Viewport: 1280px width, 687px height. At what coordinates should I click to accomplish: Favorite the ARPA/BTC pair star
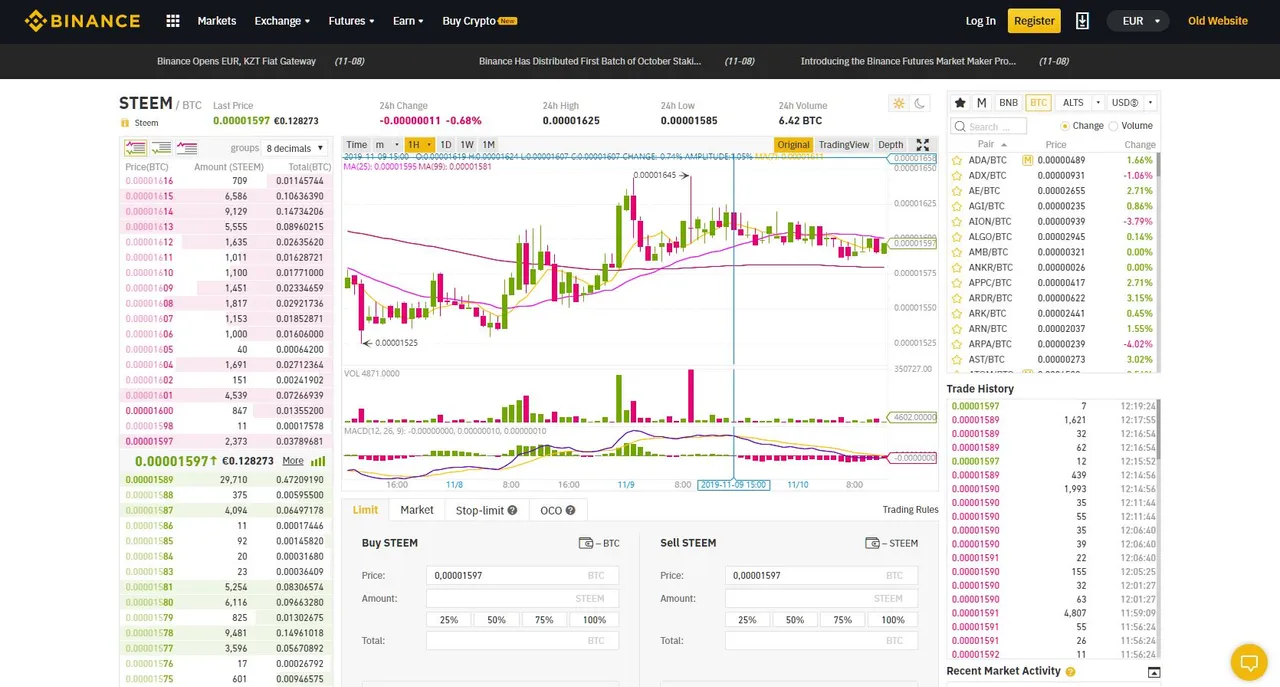[957, 344]
